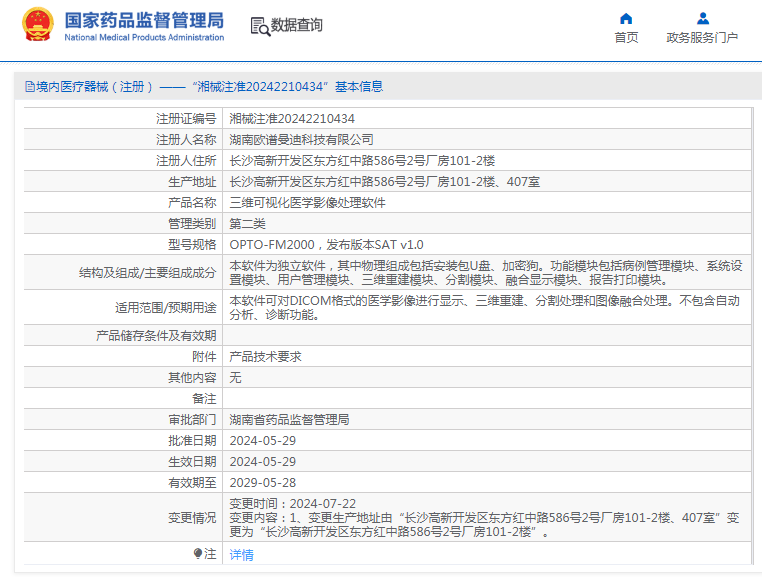Click the 无 value for 其他内容
Image resolution: width=762 pixels, height=577 pixels.
point(235,378)
